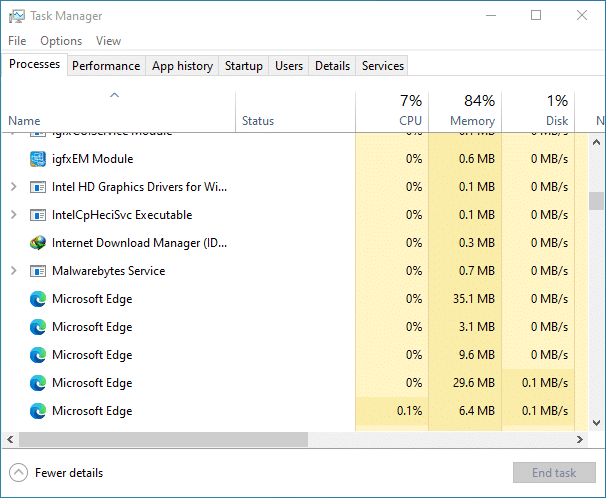The height and width of the screenshot is (498, 606).
Task: Select IntelCpHeciSvc Executable process name
Action: [122, 215]
